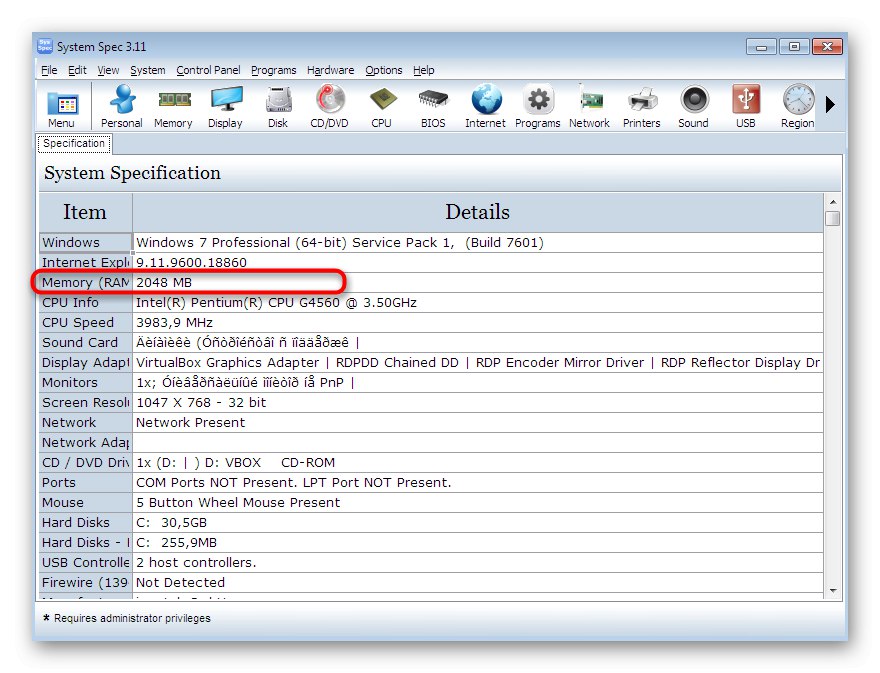Select the Internet Explorer row label

(85, 263)
